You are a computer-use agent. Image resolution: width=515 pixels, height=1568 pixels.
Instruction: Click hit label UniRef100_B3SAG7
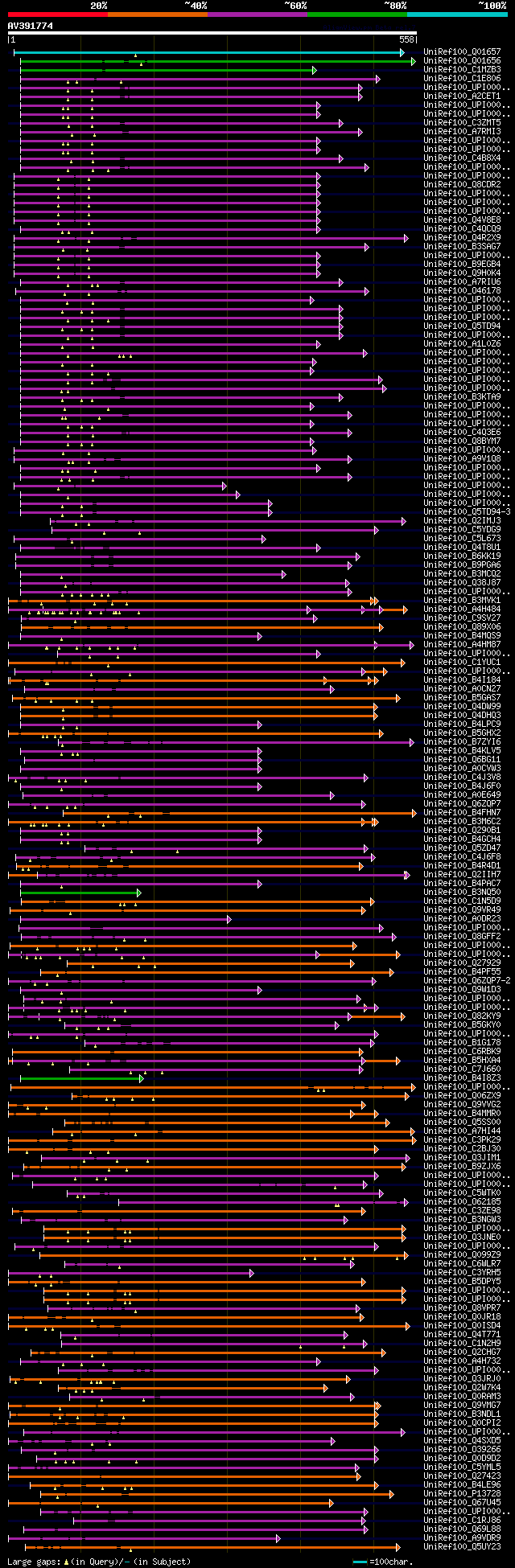pyautogui.click(x=462, y=247)
